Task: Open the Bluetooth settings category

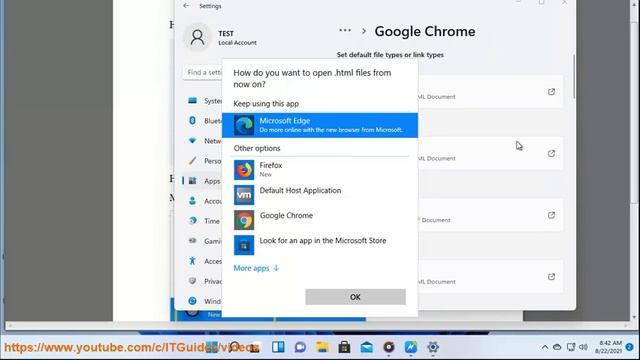Action: coord(204,120)
